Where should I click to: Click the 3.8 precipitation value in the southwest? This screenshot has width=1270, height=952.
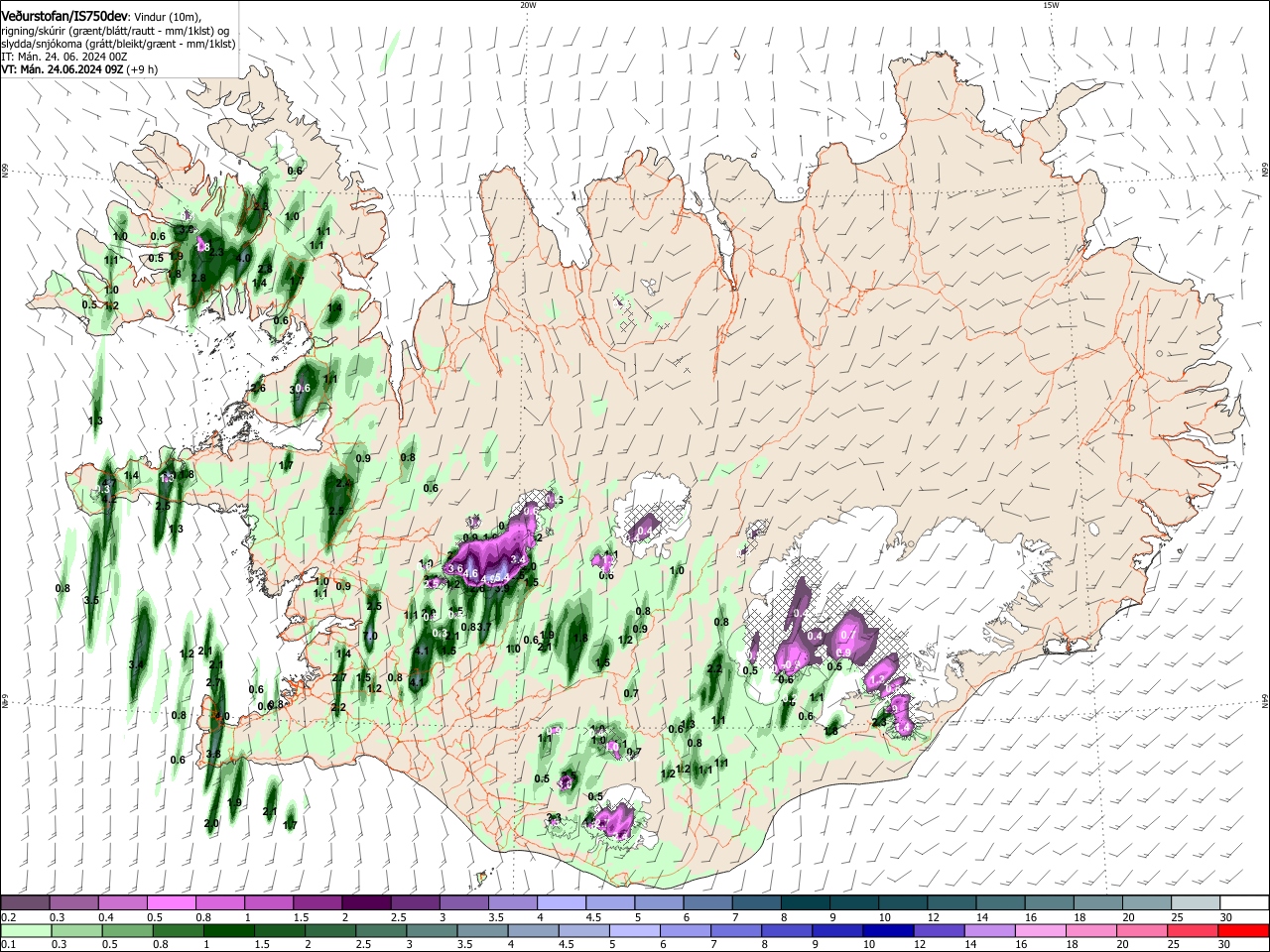(x=213, y=755)
